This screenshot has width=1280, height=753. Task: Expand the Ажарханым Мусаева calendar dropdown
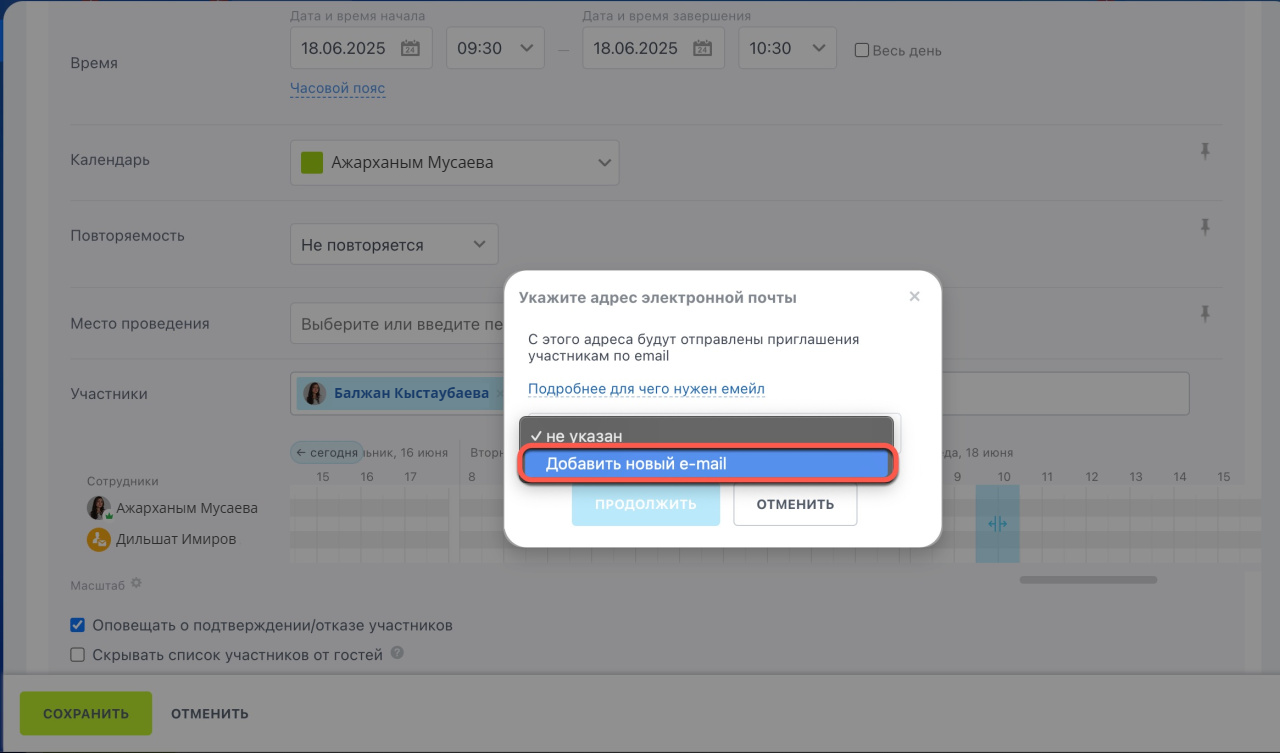pos(455,162)
